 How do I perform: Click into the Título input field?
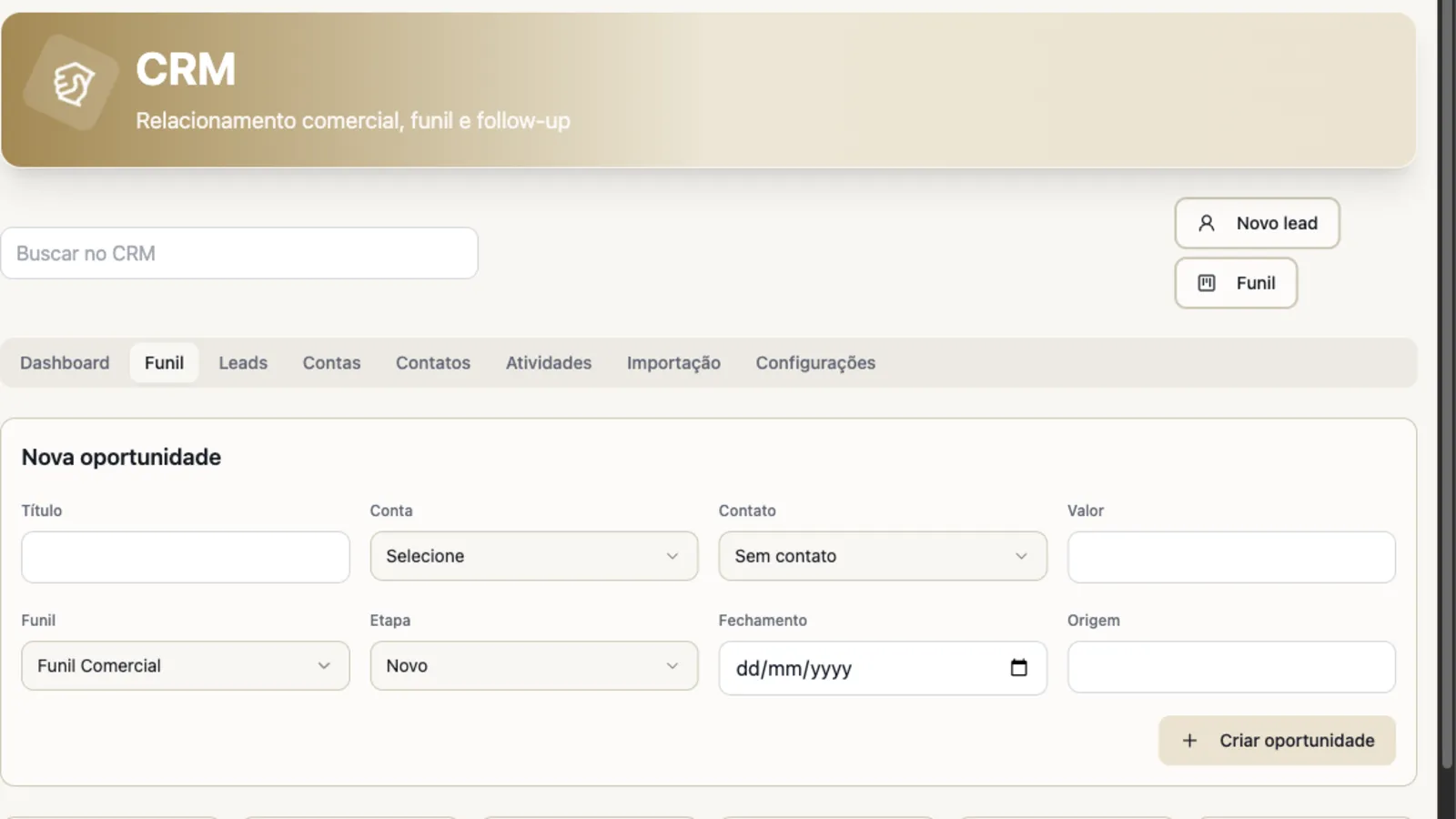(x=186, y=557)
